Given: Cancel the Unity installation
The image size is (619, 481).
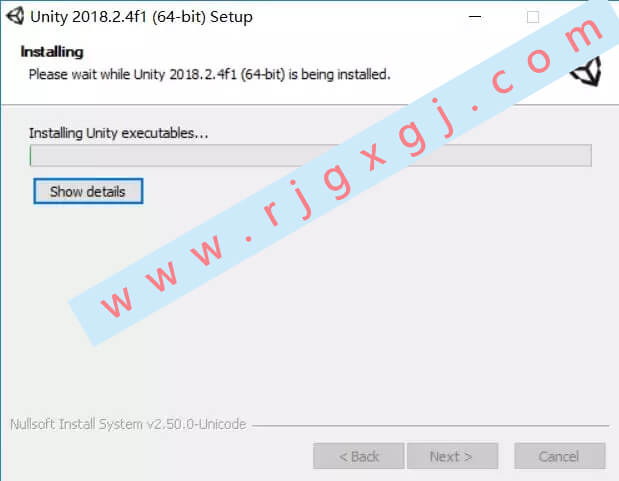Looking at the screenshot, I should coord(560,456).
